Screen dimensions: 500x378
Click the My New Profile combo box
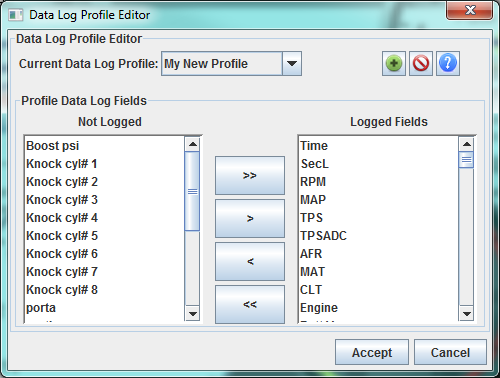coord(231,63)
